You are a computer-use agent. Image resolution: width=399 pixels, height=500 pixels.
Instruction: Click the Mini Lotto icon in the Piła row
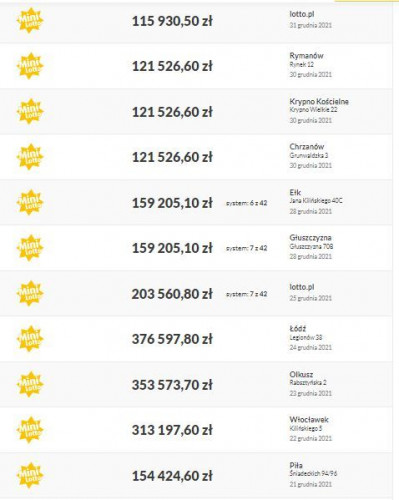tap(30, 475)
